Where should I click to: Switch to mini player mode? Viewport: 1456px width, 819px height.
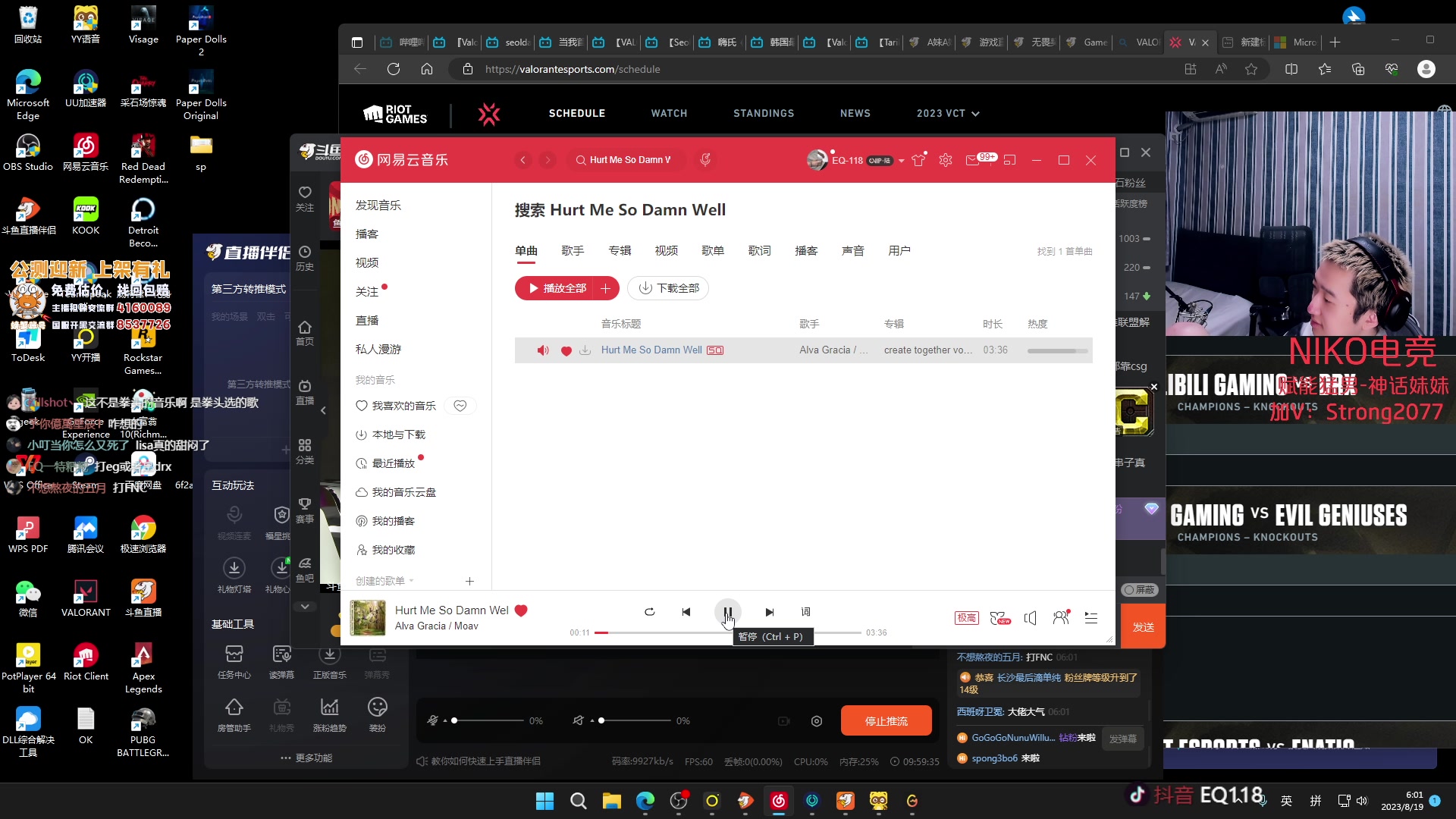click(1009, 160)
